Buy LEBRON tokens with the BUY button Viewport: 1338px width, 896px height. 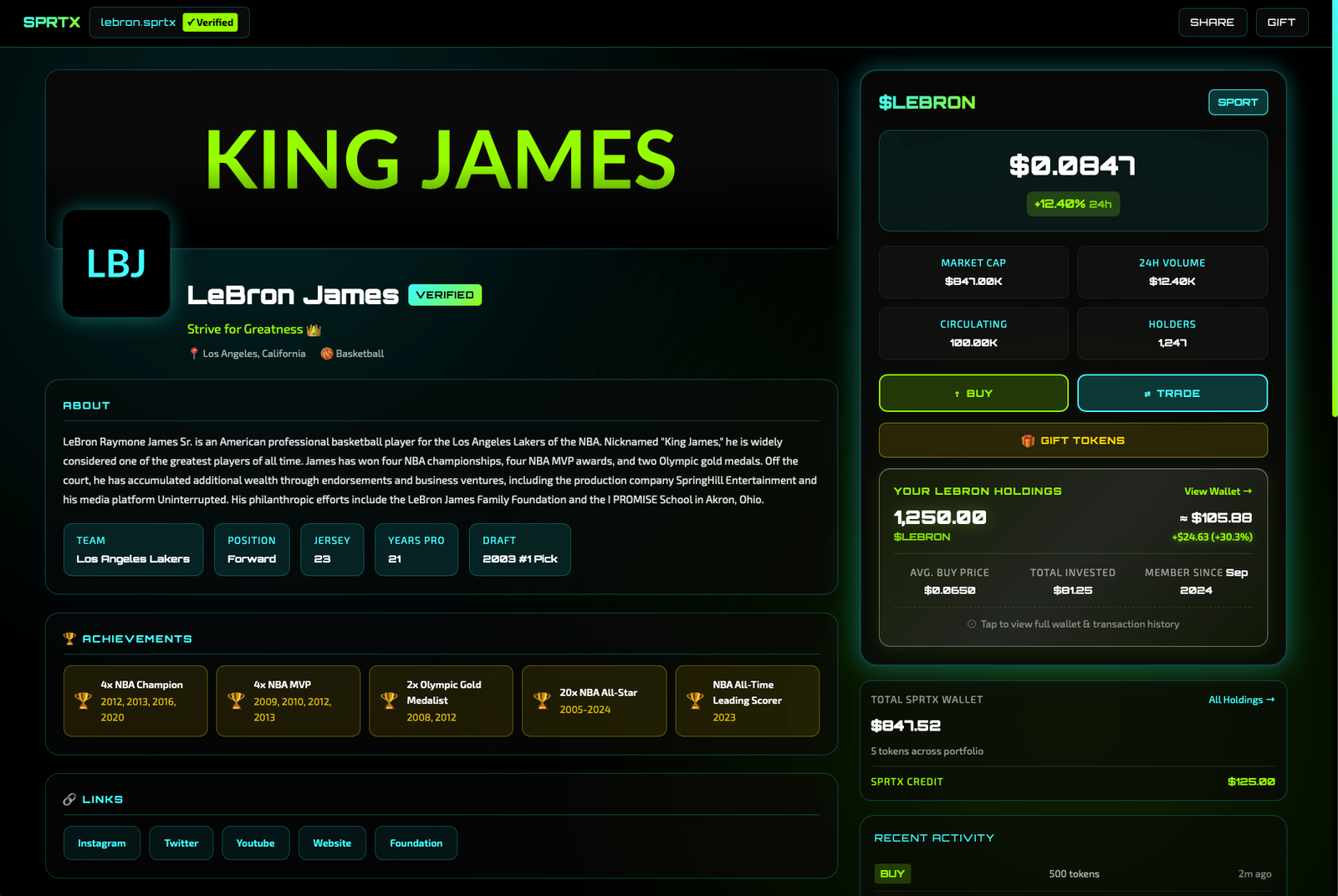click(973, 394)
